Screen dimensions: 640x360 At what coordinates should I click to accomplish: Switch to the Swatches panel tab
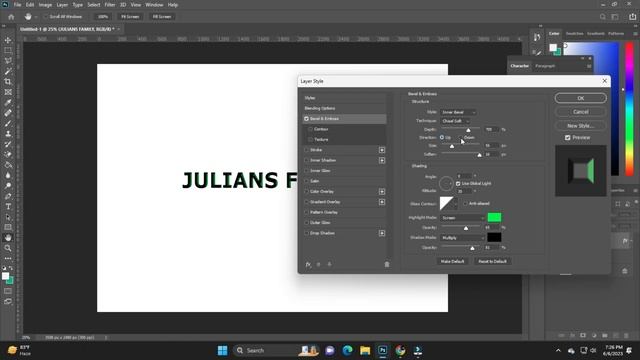574,33
